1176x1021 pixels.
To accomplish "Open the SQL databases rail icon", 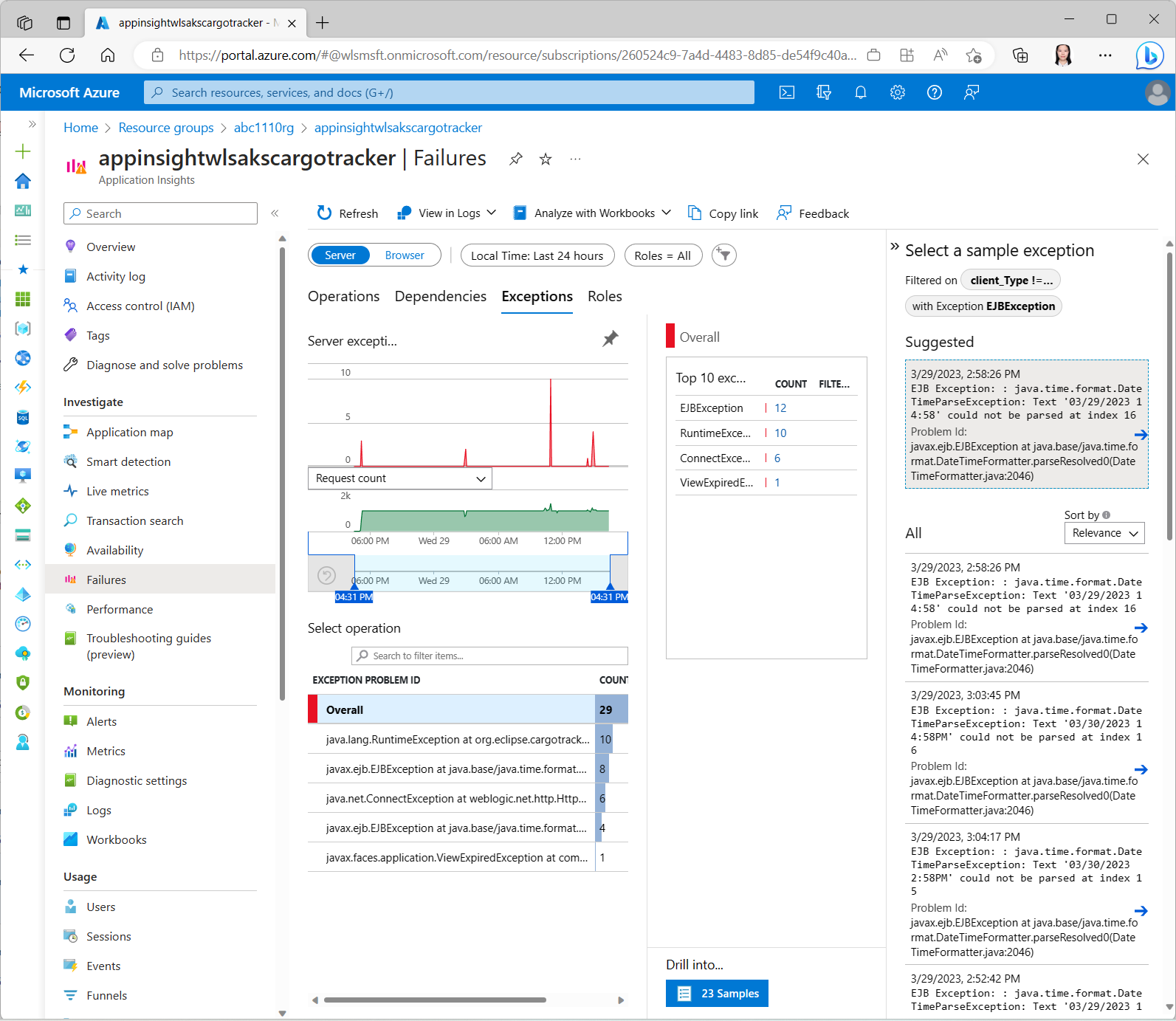I will click(23, 417).
